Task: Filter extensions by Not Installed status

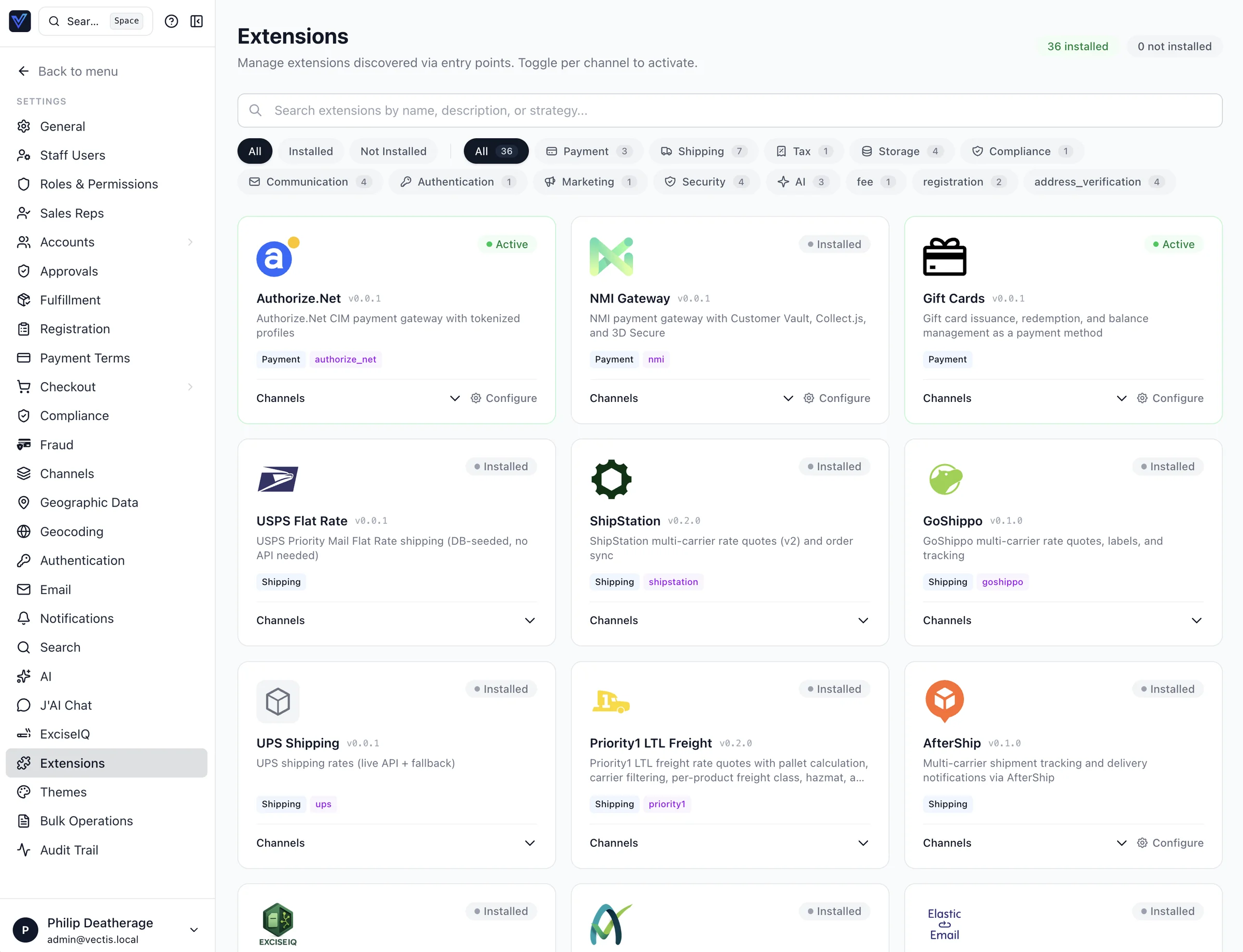Action: coord(393,151)
